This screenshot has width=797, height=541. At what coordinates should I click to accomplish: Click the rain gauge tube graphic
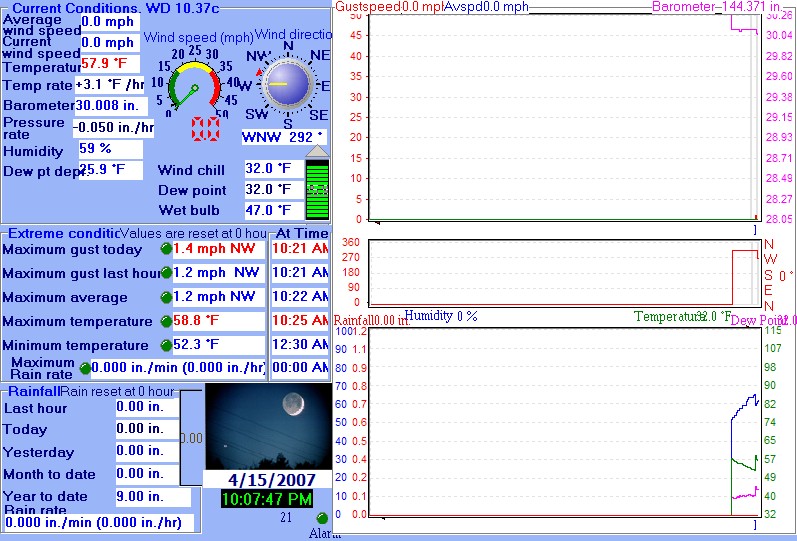click(x=192, y=437)
